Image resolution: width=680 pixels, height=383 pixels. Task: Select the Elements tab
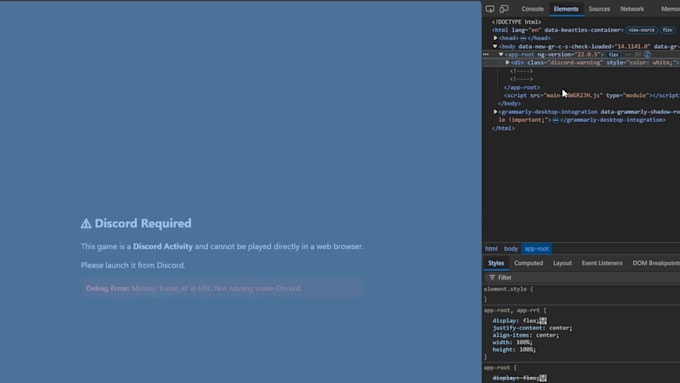pyautogui.click(x=566, y=9)
